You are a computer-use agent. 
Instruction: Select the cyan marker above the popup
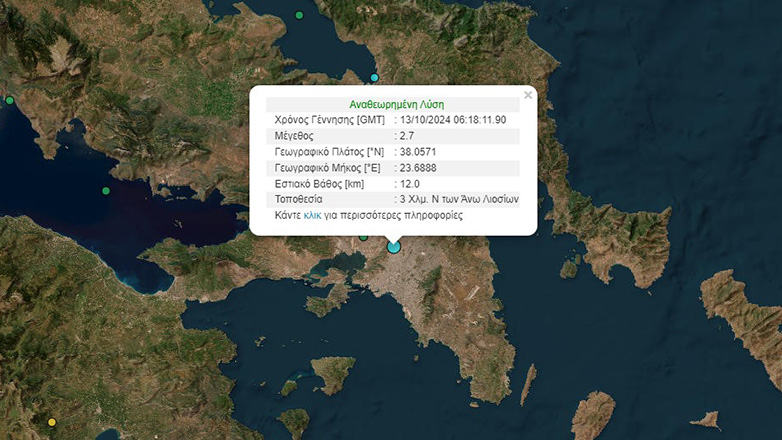pyautogui.click(x=374, y=77)
